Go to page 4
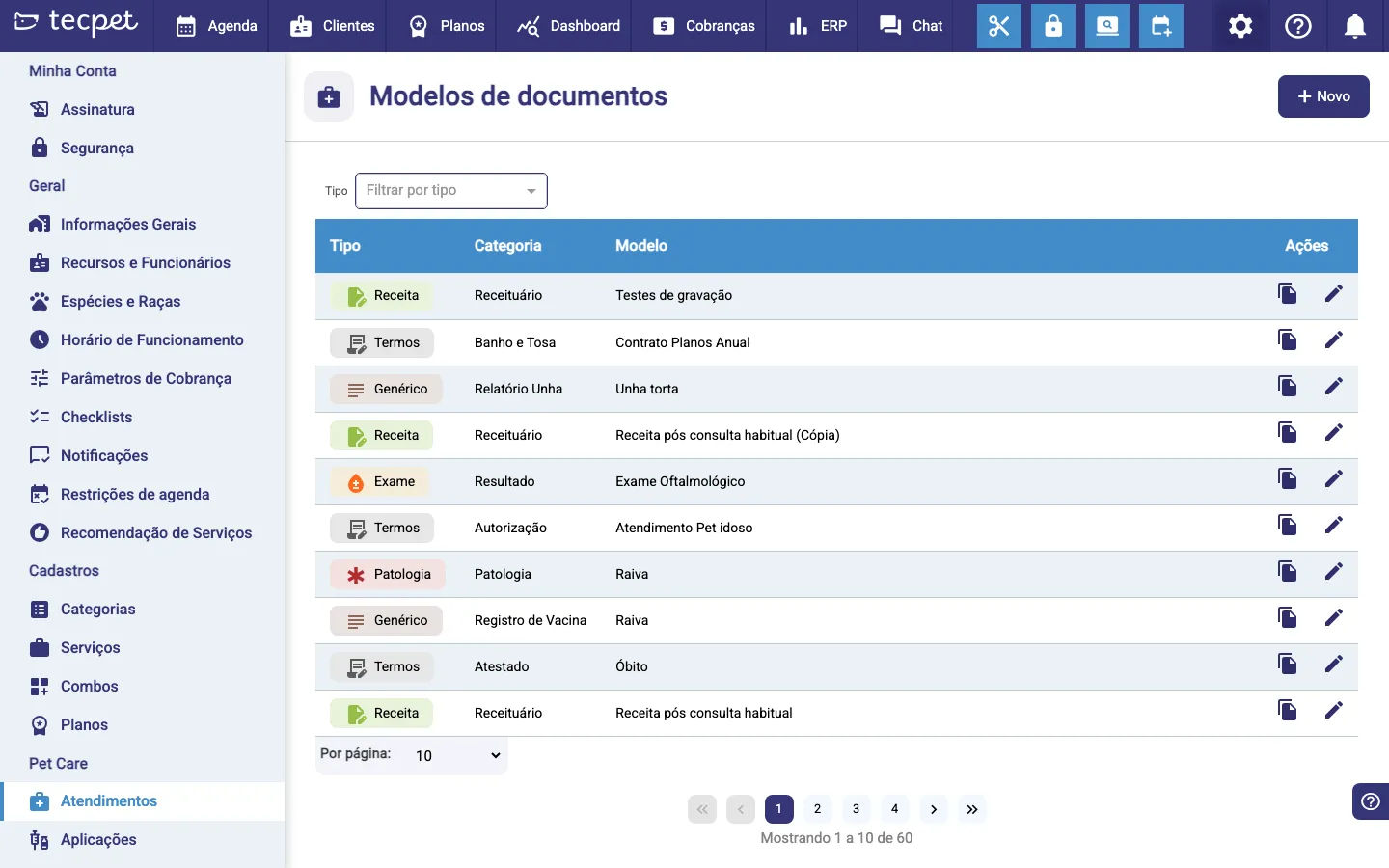This screenshot has width=1389, height=868. (894, 809)
